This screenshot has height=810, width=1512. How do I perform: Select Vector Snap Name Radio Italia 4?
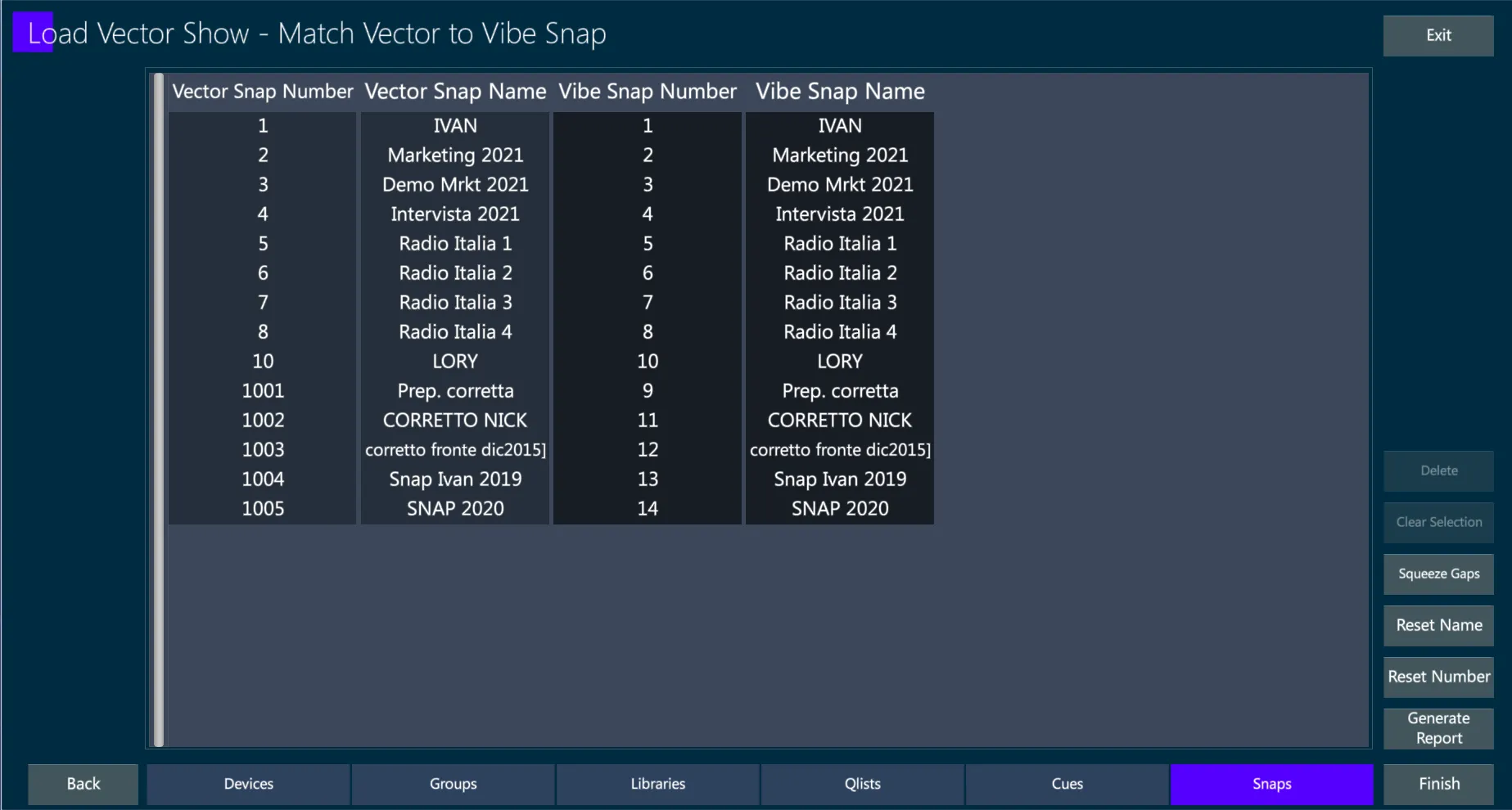click(x=455, y=332)
